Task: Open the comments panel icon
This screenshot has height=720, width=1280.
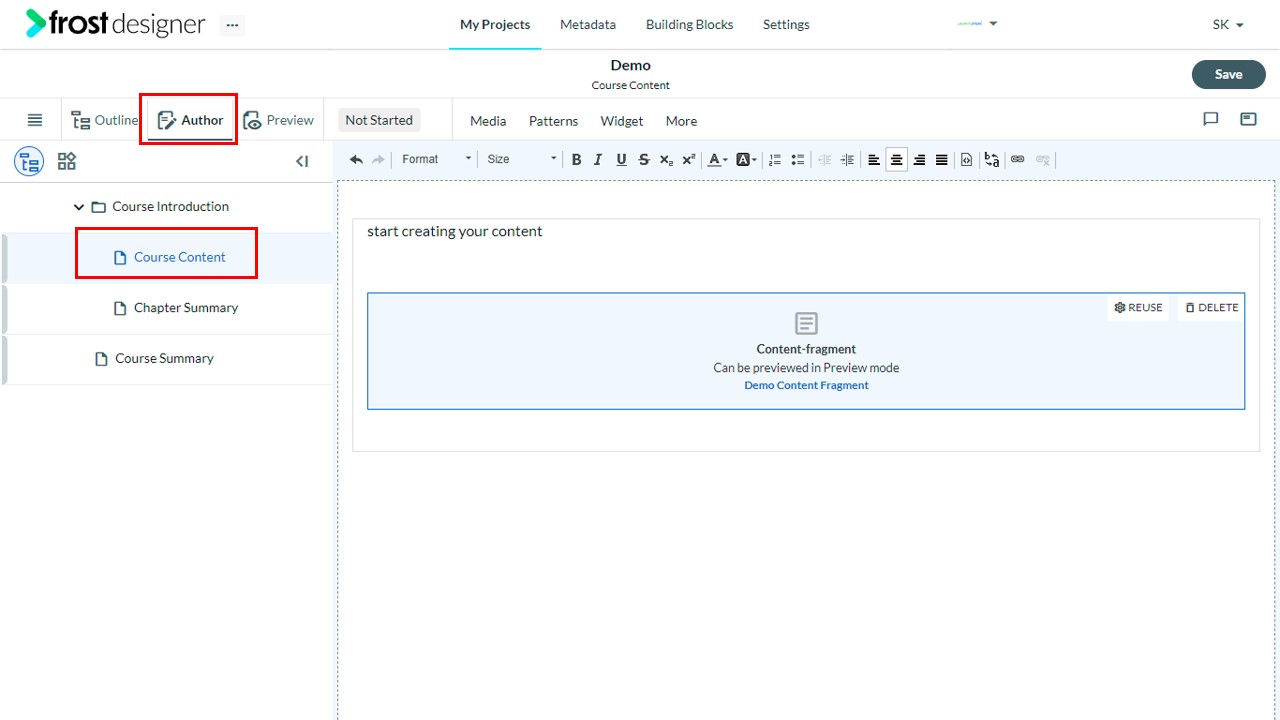Action: click(1211, 119)
